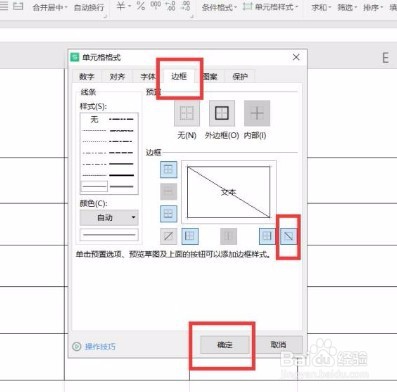This screenshot has width=397, height=392.
Task: Choose the selected thin solid line style
Action: (x=94, y=186)
